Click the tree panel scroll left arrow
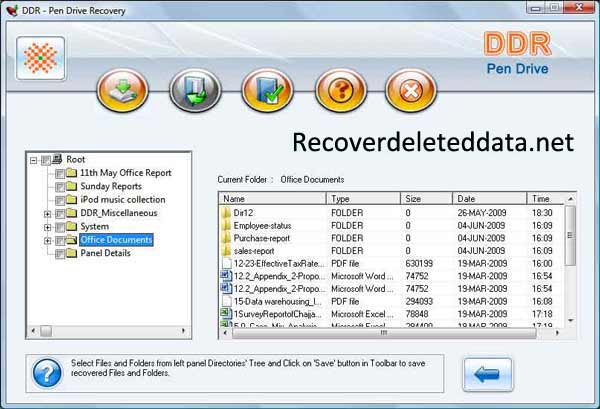Screen dimensions: 600x409 [x=34, y=331]
